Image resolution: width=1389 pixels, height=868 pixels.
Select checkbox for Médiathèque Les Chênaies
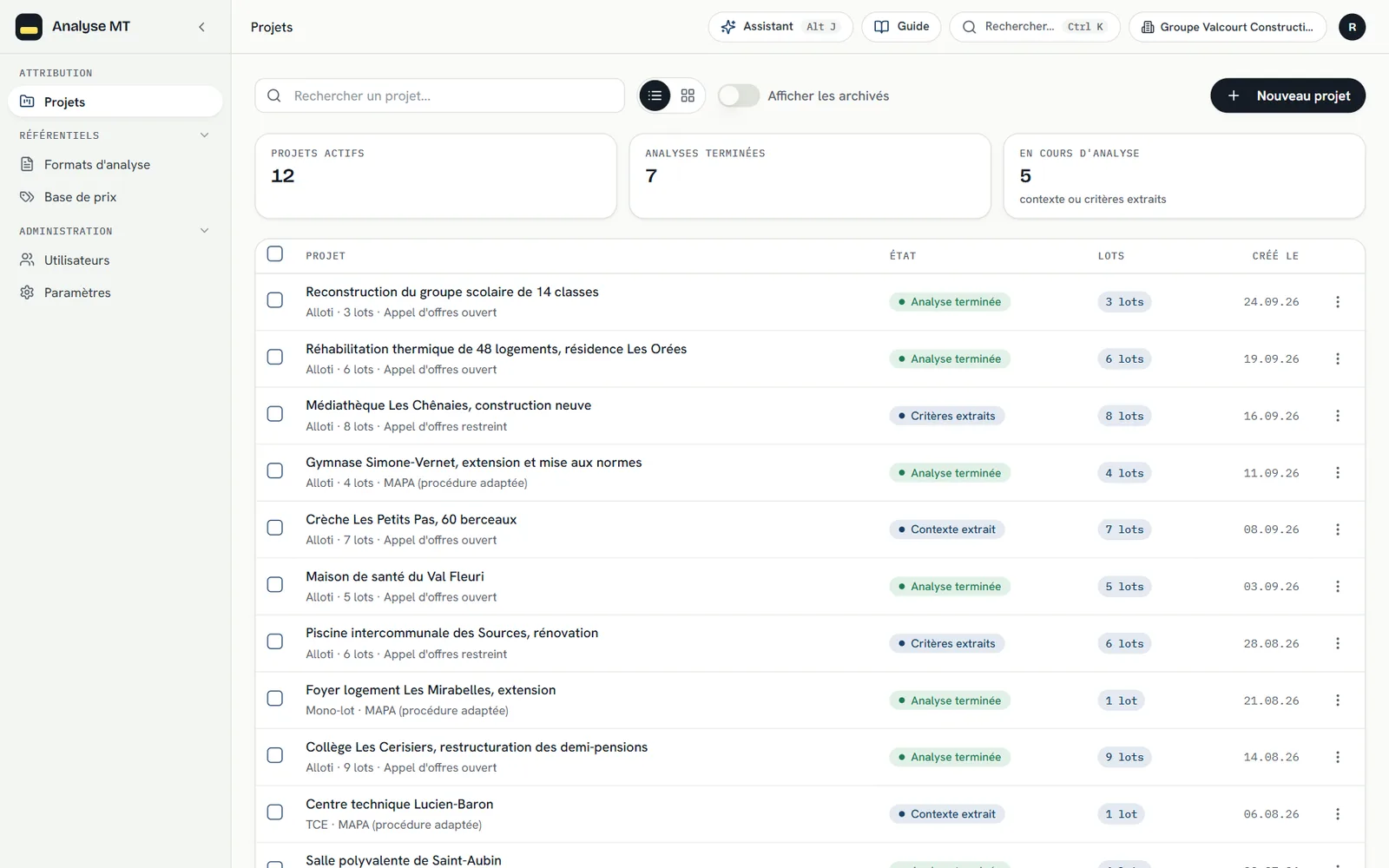click(275, 414)
